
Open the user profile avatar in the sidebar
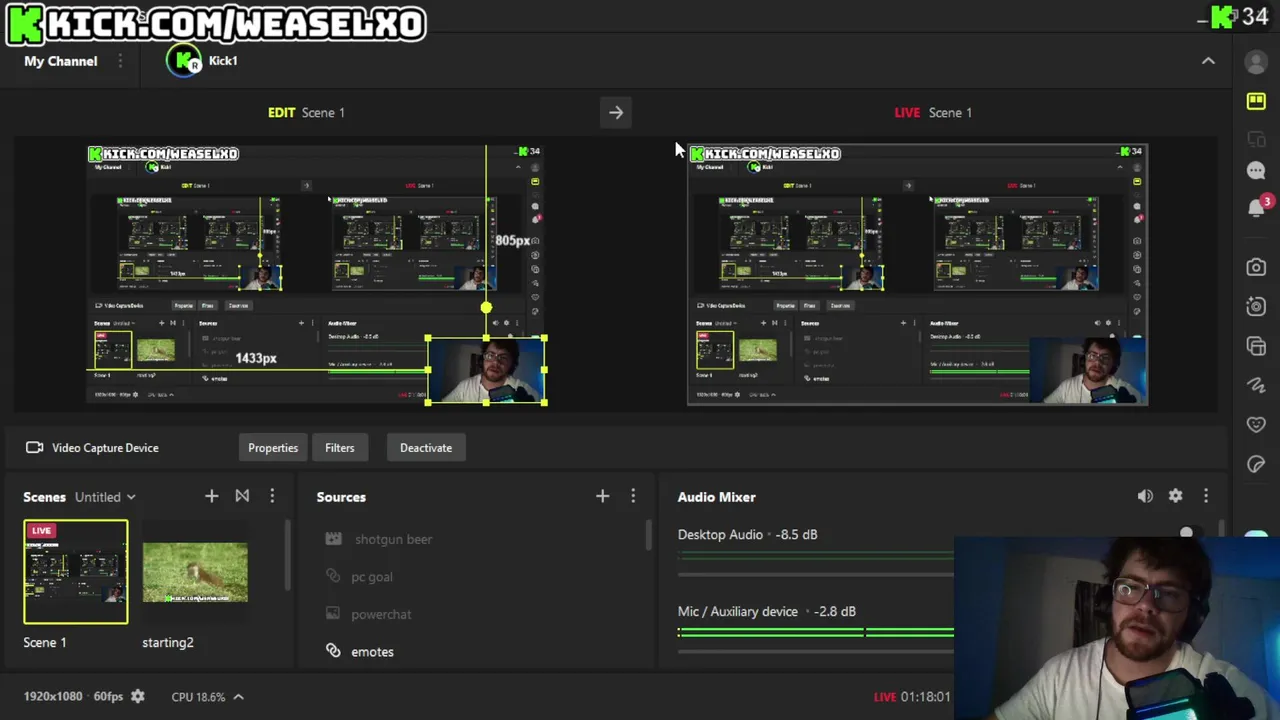tap(1256, 62)
